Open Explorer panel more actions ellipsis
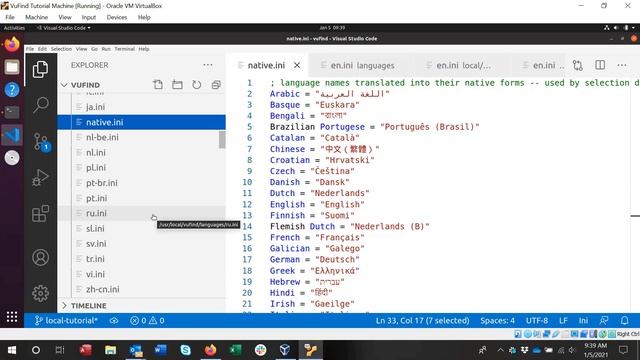 click(x=208, y=65)
